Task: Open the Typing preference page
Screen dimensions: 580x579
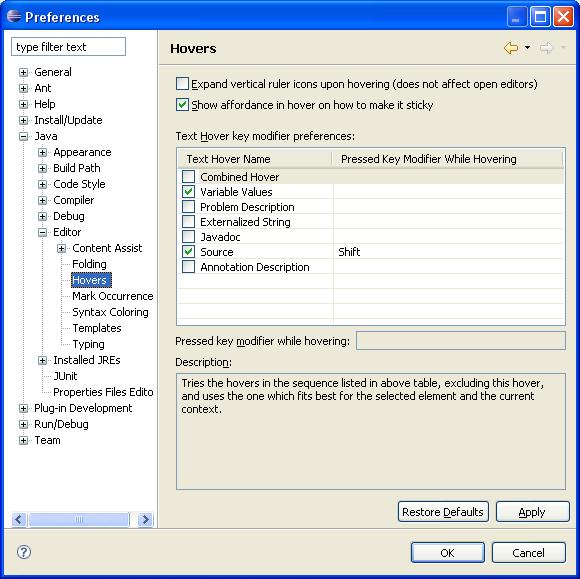Action: point(88,344)
